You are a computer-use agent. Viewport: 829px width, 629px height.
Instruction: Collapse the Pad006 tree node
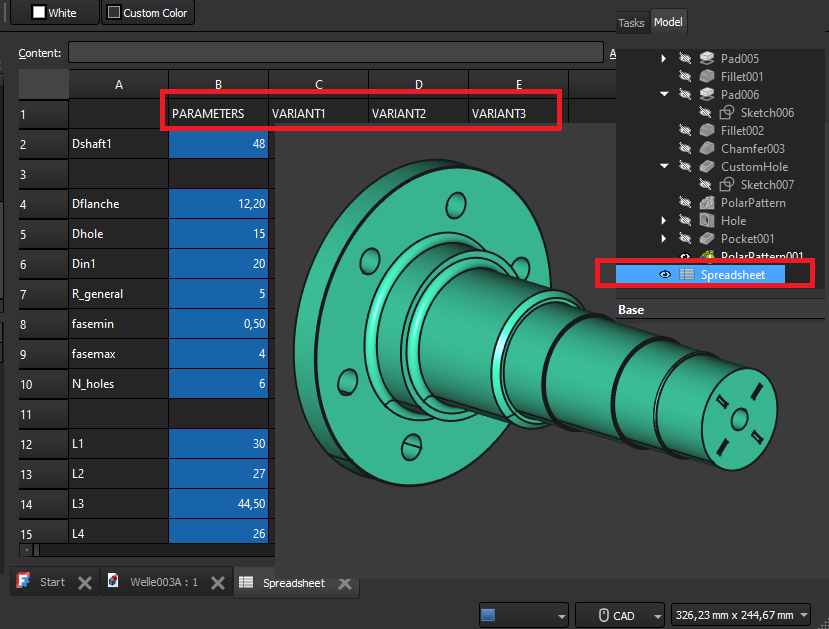coord(664,94)
